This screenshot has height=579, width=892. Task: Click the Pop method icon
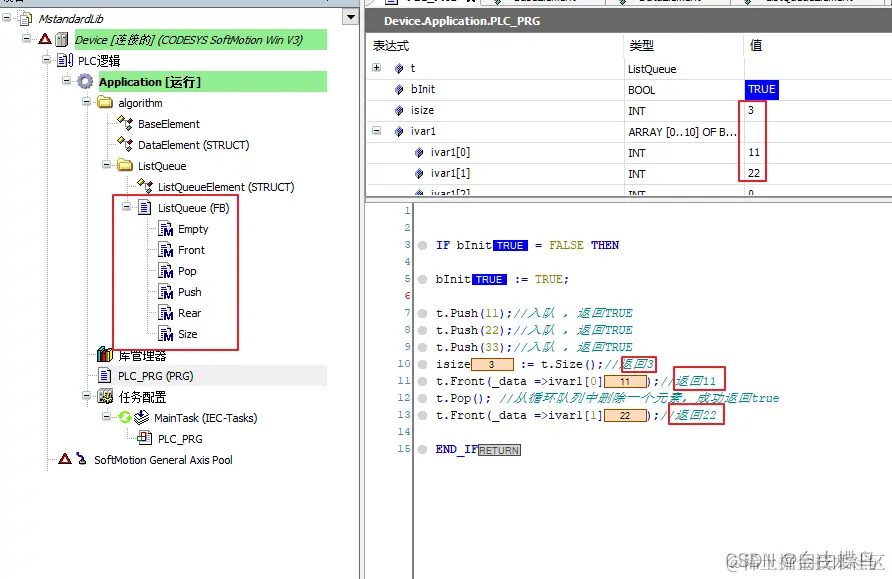point(166,271)
